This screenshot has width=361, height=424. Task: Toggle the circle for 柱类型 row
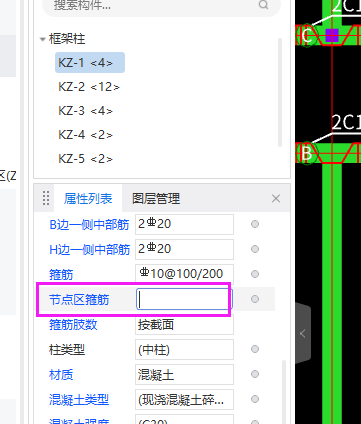pyautogui.click(x=255, y=349)
